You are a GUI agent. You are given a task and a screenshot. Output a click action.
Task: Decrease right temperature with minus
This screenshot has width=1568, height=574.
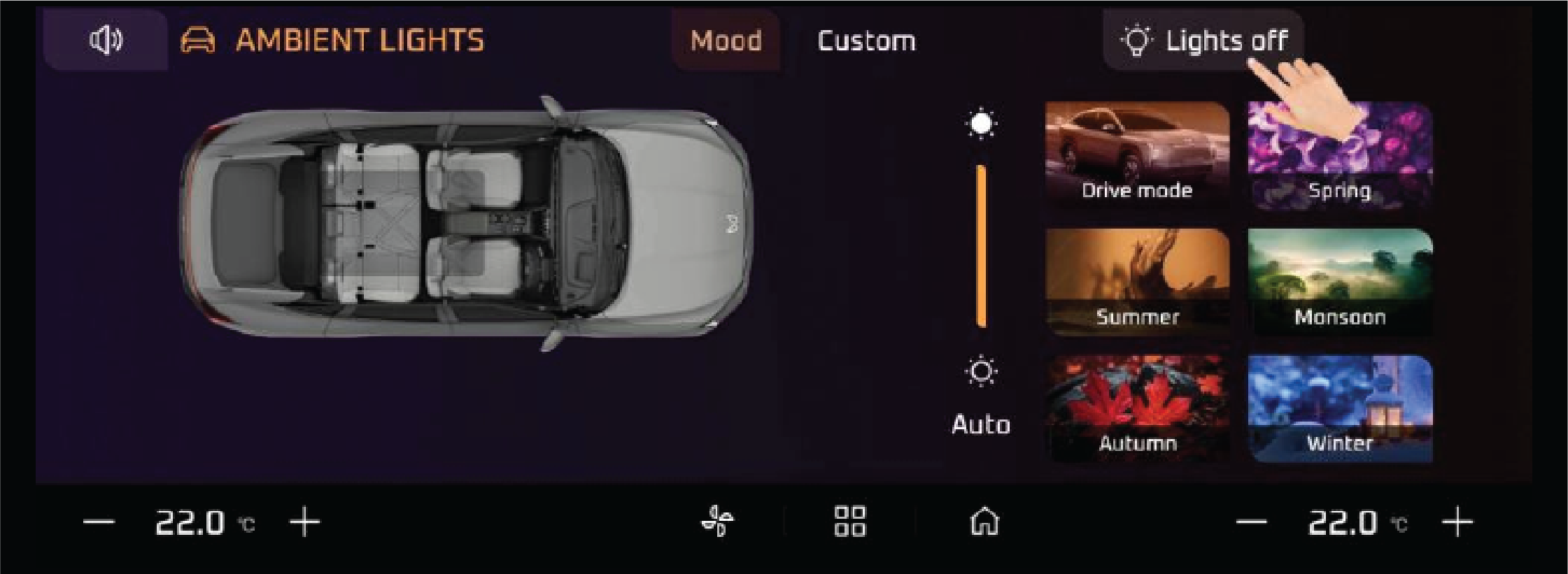click(x=1252, y=522)
